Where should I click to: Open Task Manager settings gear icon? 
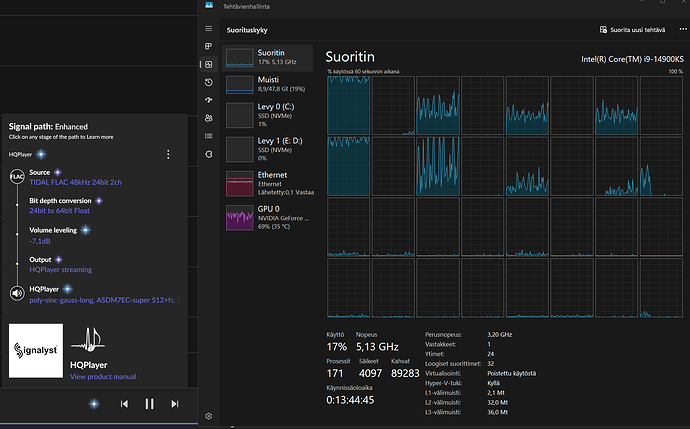pos(209,416)
